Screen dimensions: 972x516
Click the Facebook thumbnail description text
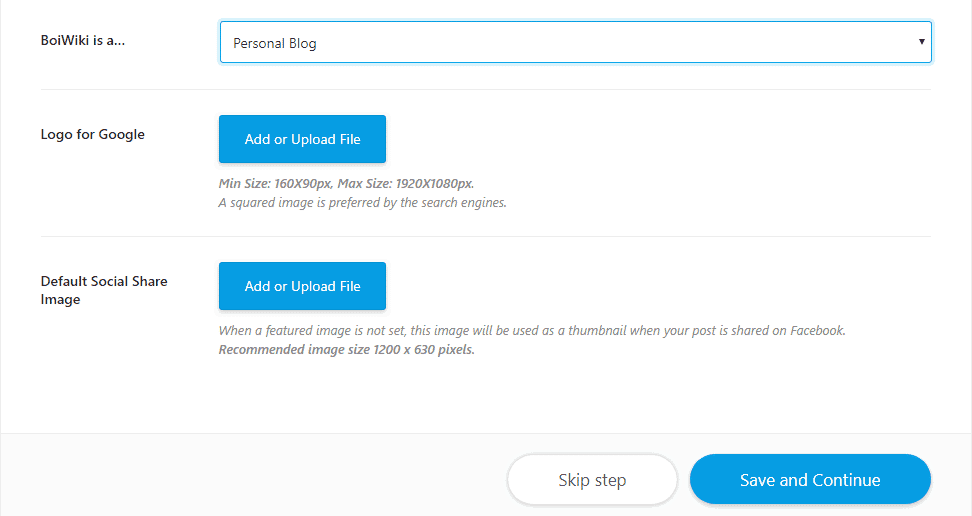pyautogui.click(x=532, y=331)
